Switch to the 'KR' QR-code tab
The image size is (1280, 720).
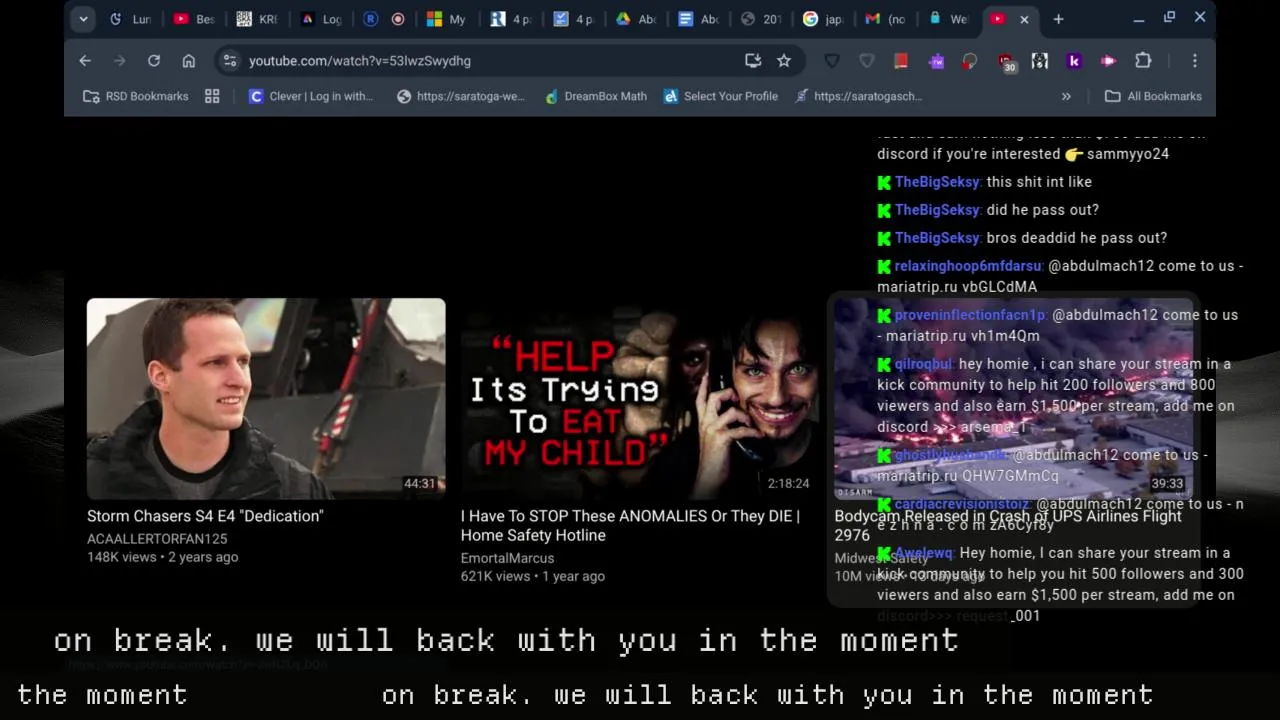[257, 19]
